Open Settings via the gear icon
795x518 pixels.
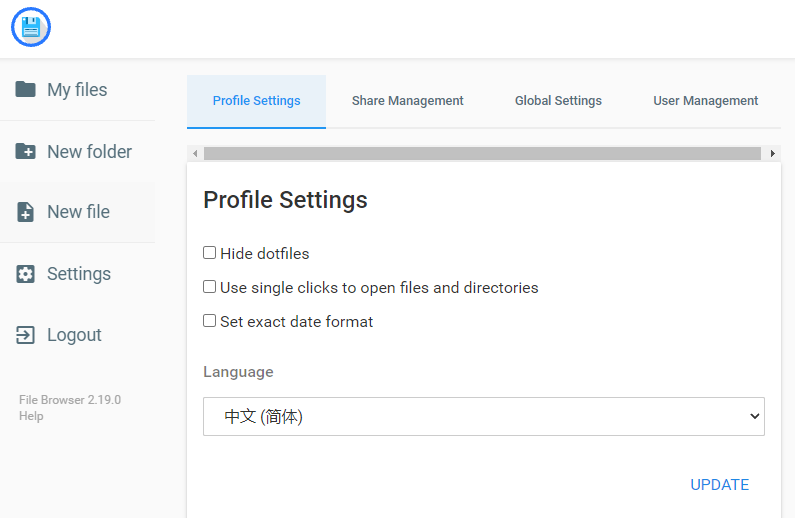point(26,274)
